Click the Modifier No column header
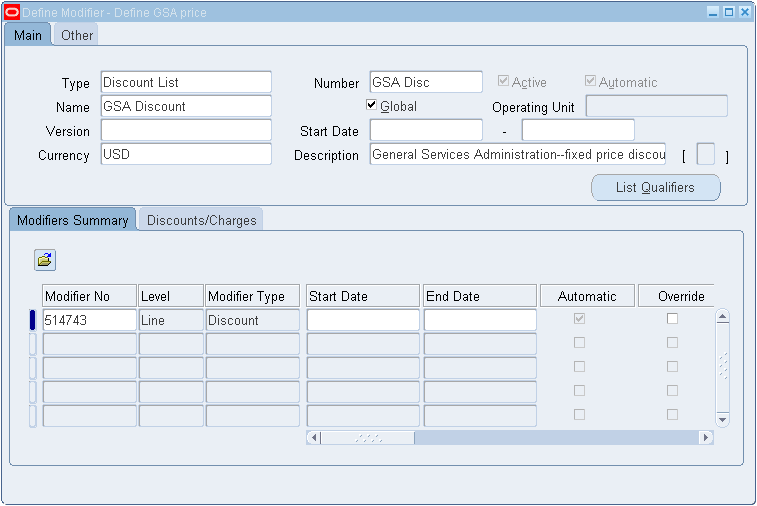 click(90, 296)
